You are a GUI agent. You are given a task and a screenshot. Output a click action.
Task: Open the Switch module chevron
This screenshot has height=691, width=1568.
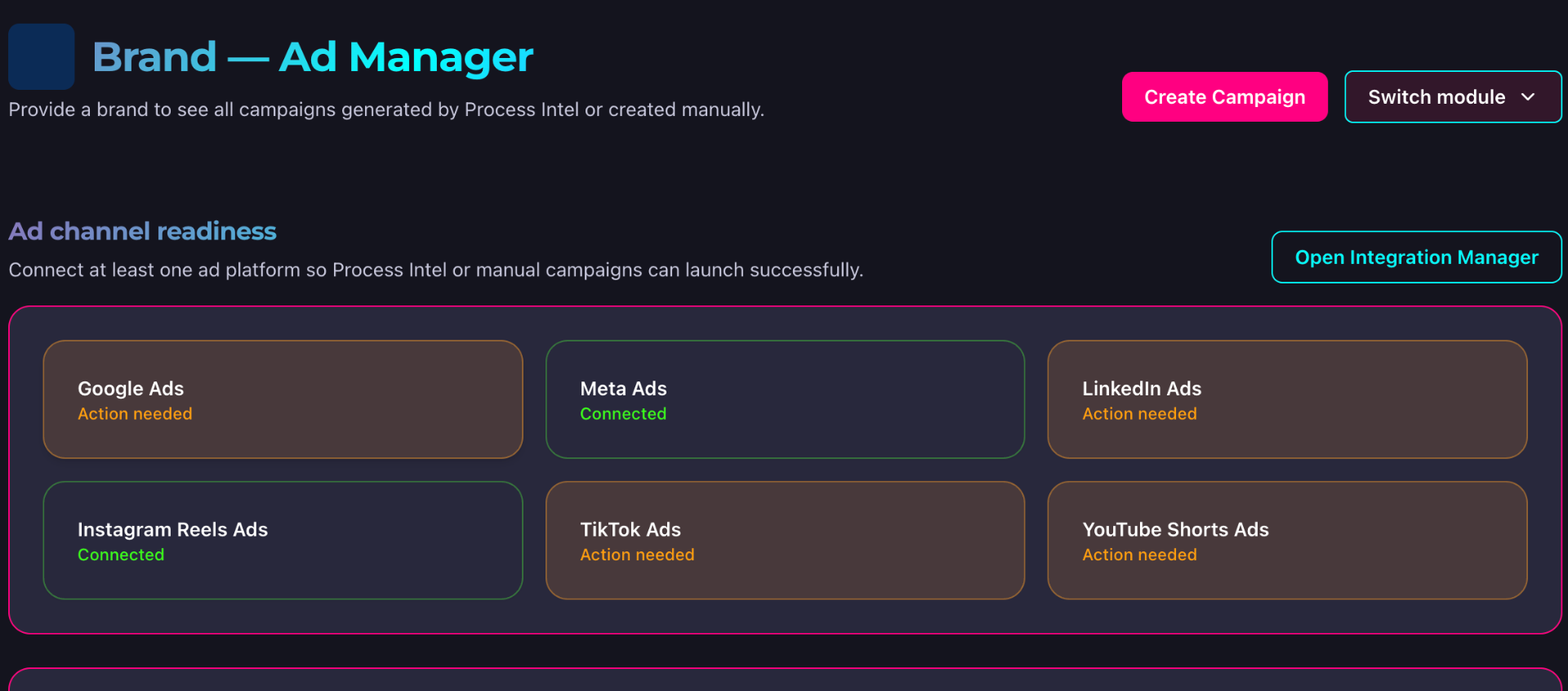(1529, 96)
